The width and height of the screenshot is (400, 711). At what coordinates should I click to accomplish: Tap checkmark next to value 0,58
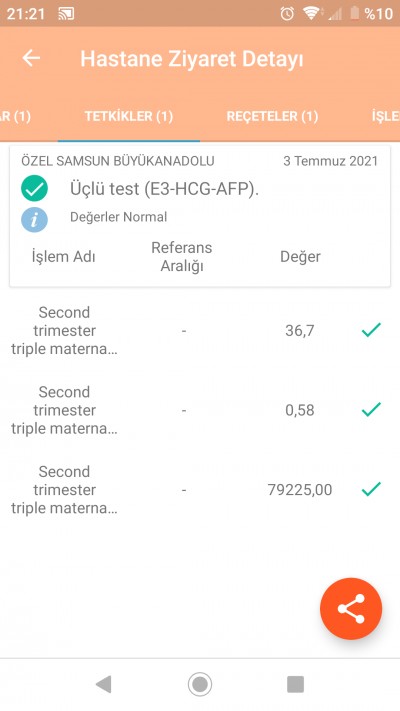(371, 410)
